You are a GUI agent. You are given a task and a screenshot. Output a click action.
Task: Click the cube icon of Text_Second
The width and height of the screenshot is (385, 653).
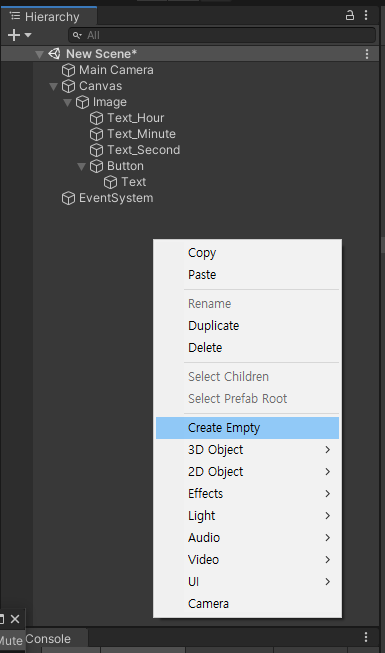pyautogui.click(x=96, y=150)
